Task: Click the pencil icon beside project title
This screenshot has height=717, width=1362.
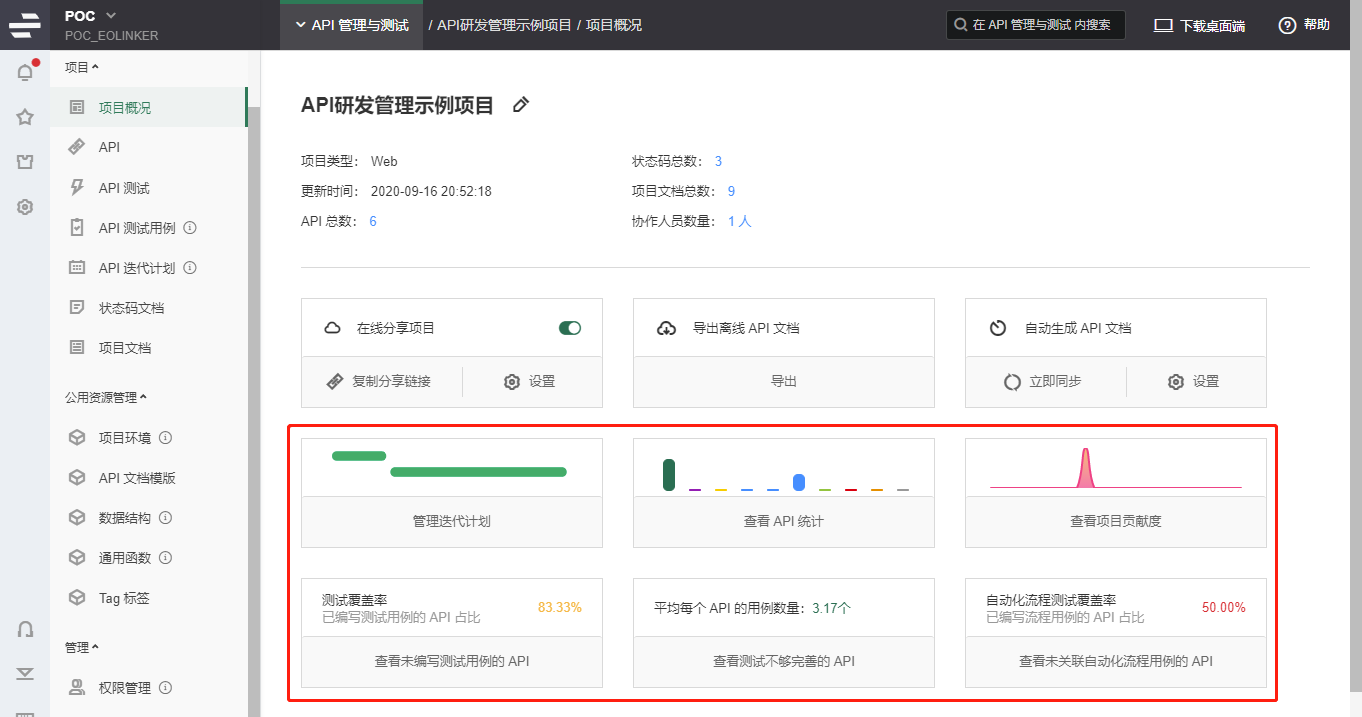Action: [x=520, y=105]
